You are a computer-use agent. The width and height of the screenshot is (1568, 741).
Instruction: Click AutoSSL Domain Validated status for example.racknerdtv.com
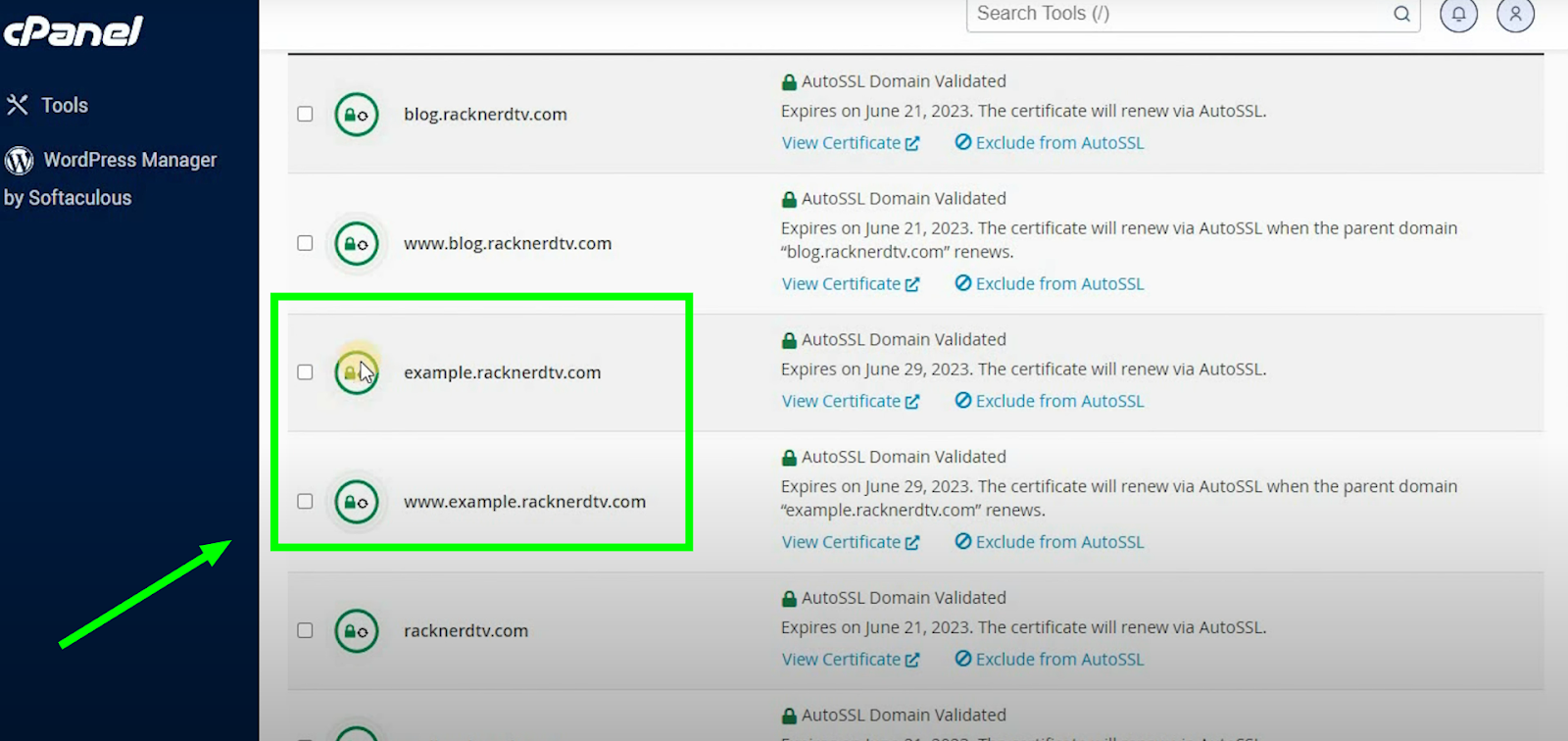(x=894, y=340)
